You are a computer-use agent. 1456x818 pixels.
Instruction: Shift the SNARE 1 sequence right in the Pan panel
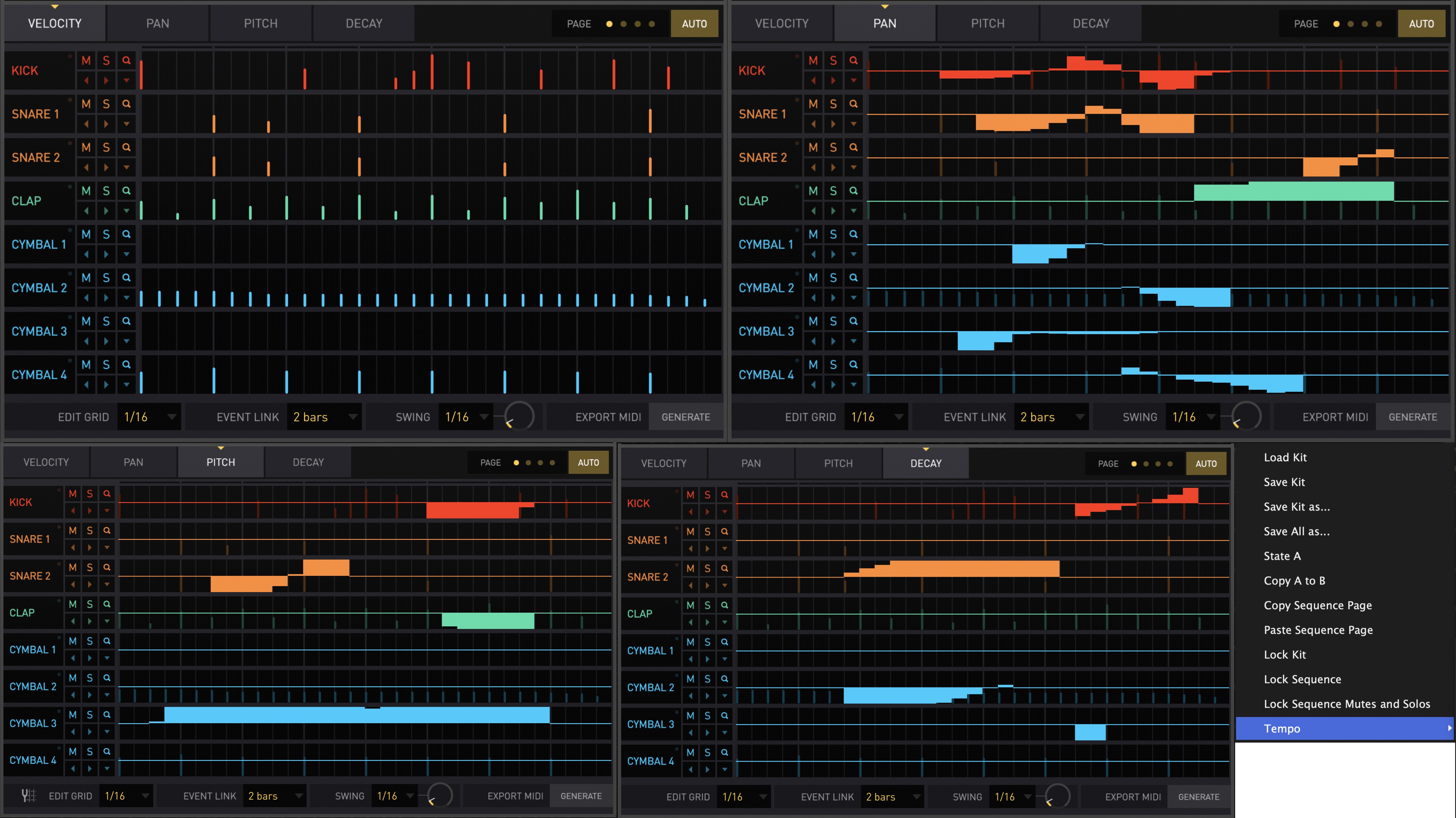point(832,124)
